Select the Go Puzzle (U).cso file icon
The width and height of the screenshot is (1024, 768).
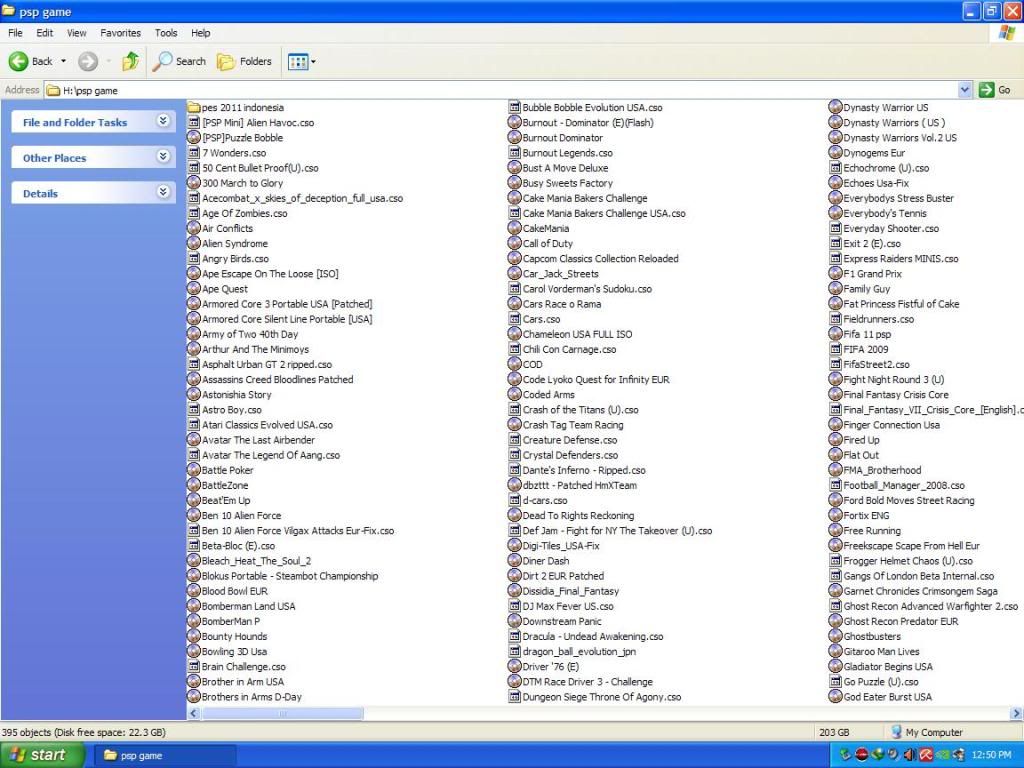pos(835,682)
